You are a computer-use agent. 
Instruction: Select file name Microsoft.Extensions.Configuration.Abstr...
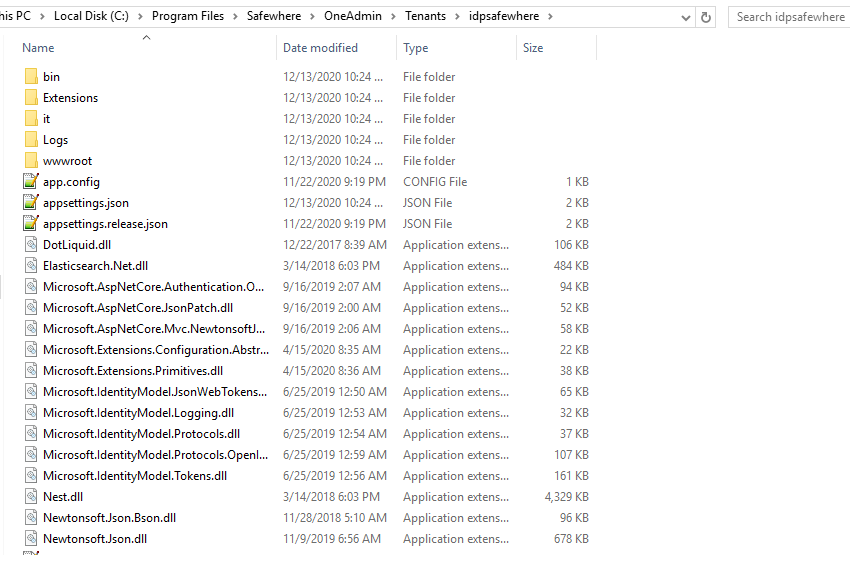(x=156, y=350)
